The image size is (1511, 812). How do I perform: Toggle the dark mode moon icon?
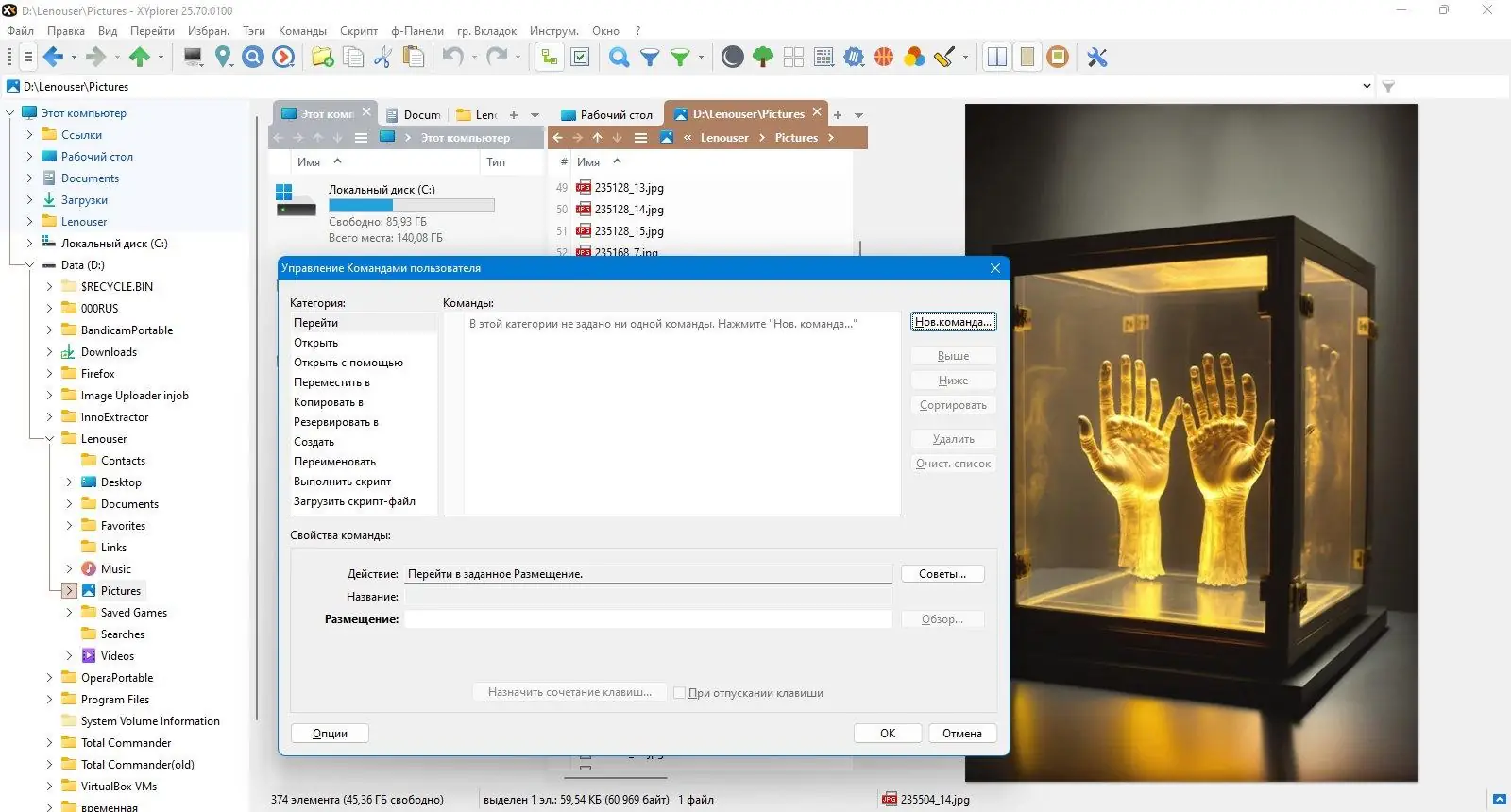pos(732,58)
